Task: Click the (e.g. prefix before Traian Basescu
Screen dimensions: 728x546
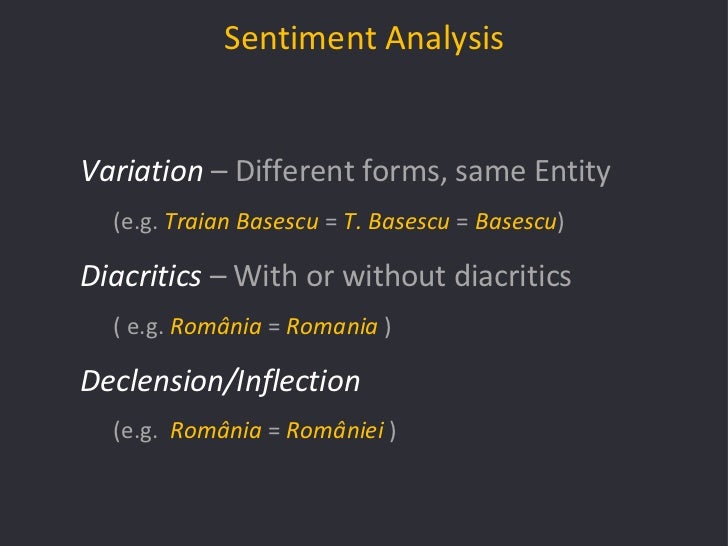Action: pyautogui.click(x=136, y=222)
